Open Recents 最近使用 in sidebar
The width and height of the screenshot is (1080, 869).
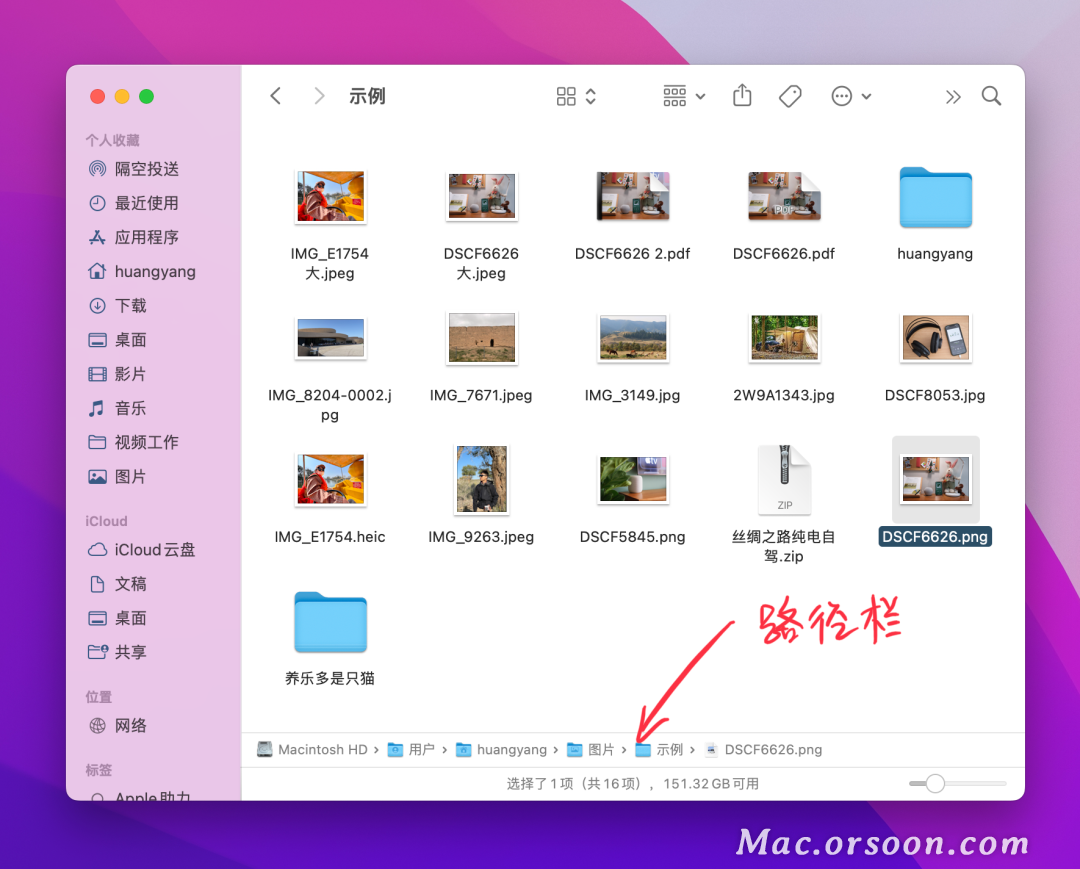click(x=134, y=203)
